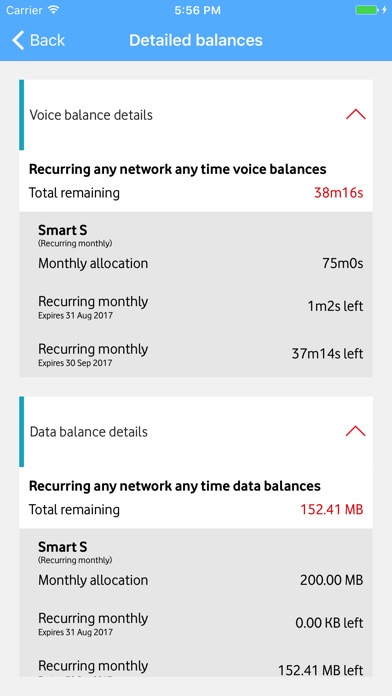
Task: Tap the Data balance details header
Action: pyautogui.click(x=196, y=431)
